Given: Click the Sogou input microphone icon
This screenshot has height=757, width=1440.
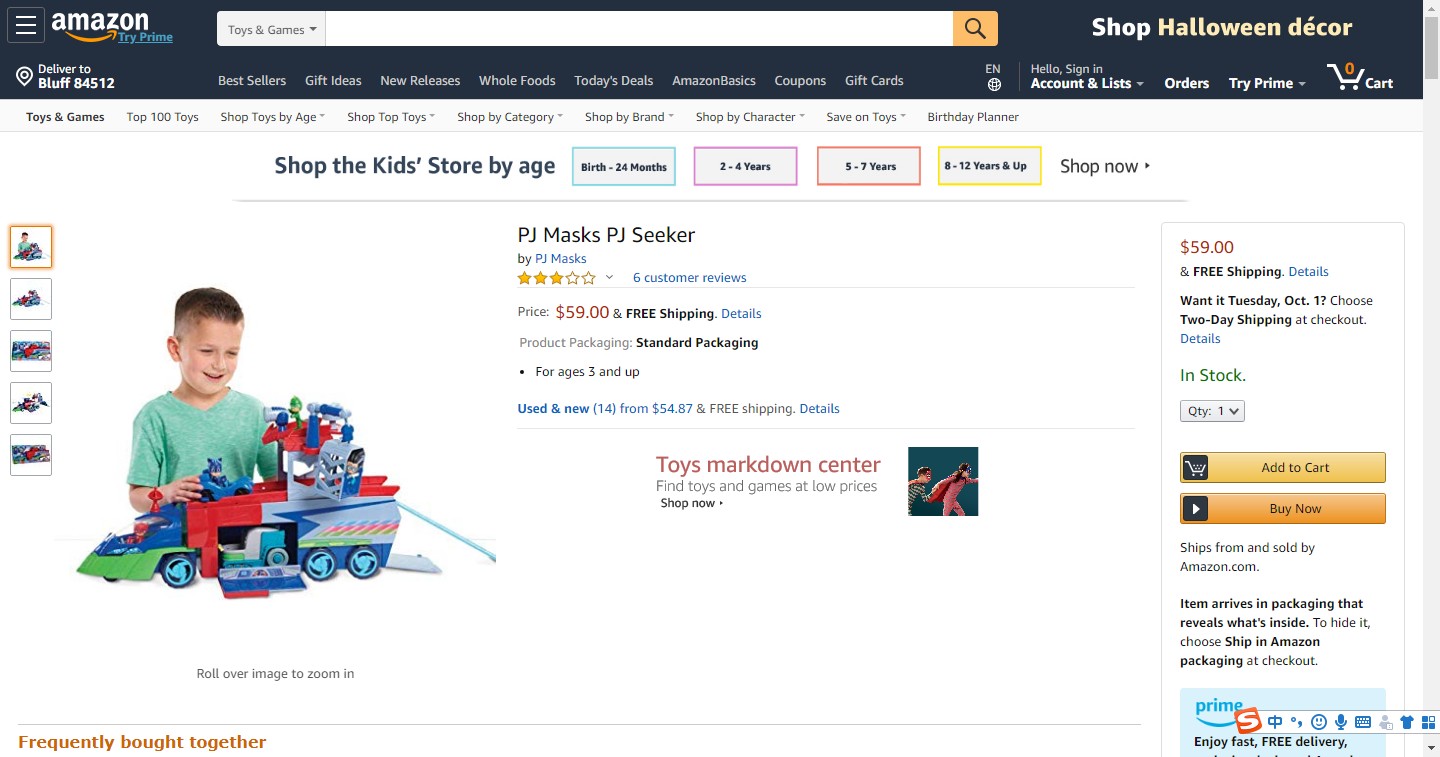Looking at the screenshot, I should click(x=1341, y=722).
